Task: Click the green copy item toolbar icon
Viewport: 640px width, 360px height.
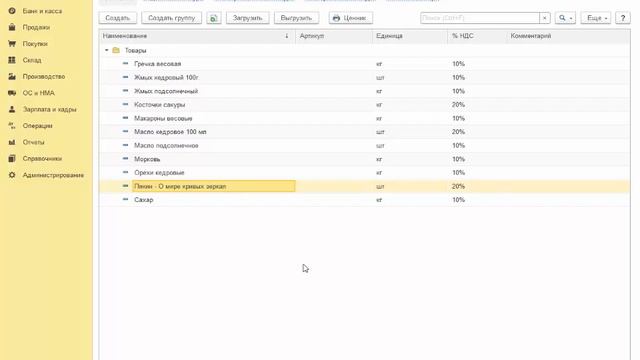Action: pyautogui.click(x=213, y=18)
